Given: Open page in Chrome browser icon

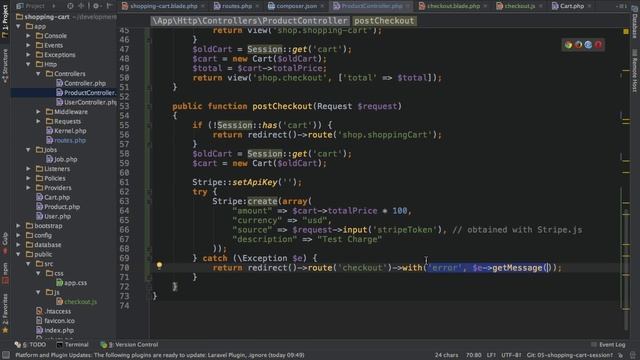Looking at the screenshot, I should (x=568, y=45).
